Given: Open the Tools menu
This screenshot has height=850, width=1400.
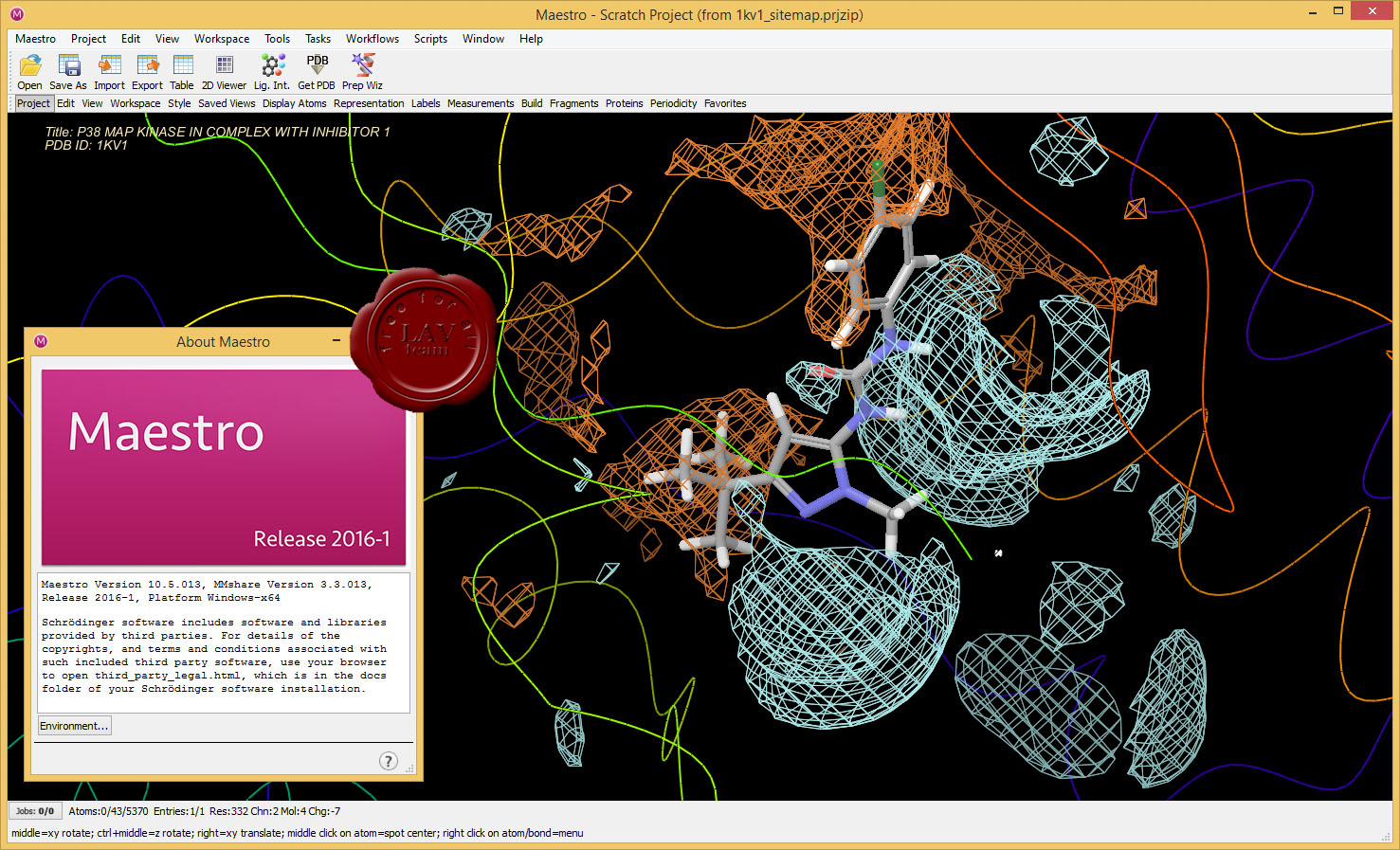Looking at the screenshot, I should point(278,39).
